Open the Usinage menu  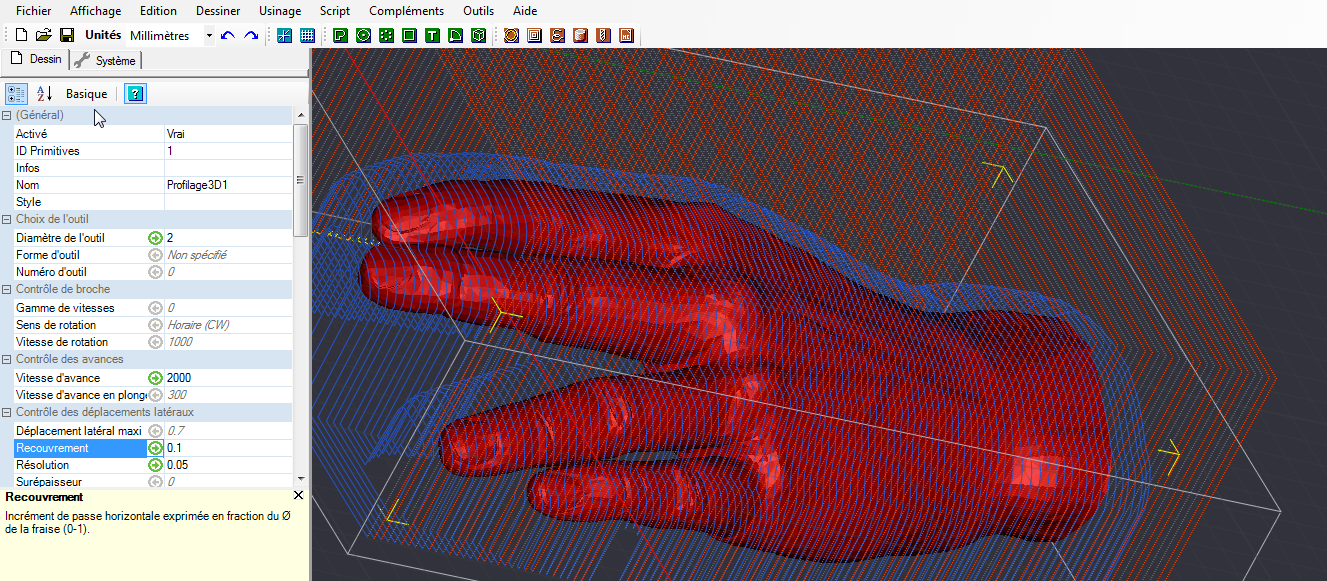279,11
